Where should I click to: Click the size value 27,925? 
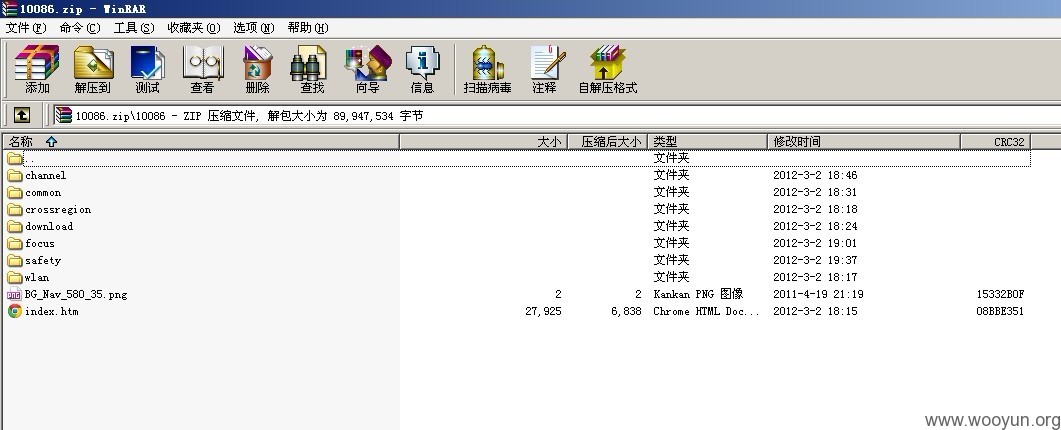543,311
